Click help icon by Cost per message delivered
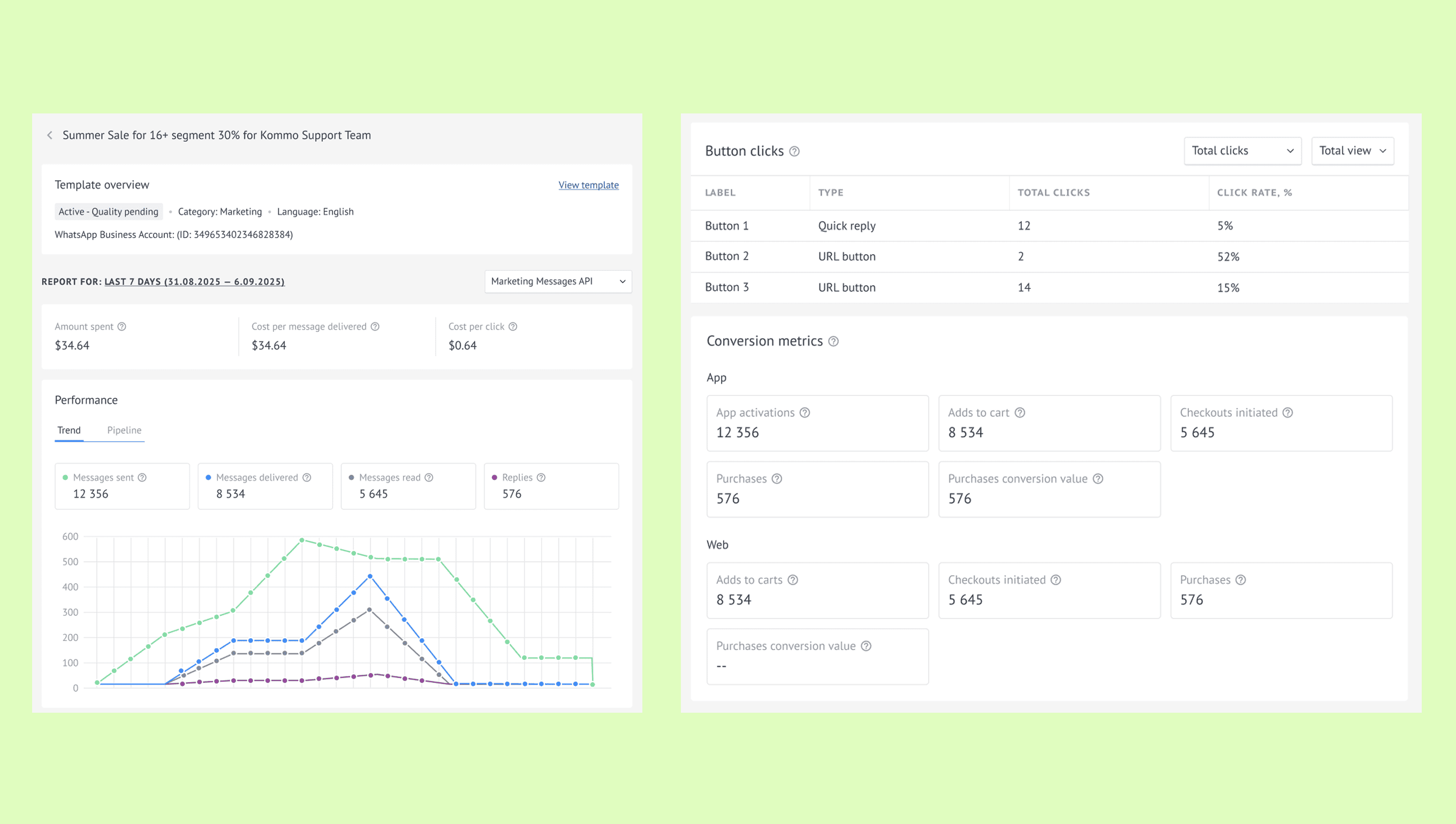This screenshot has width=1456, height=824. [375, 326]
